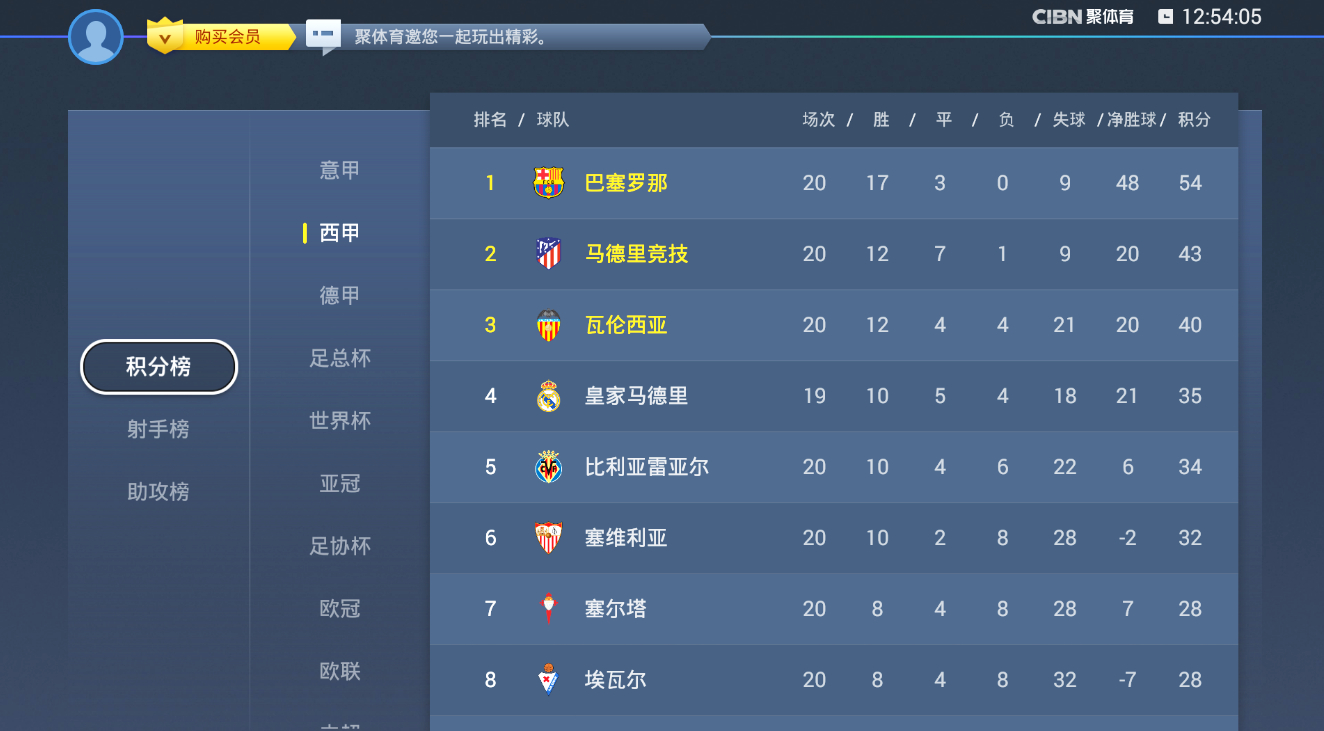The width and height of the screenshot is (1324, 731).
Task: Choose 世界杯 from the competition list
Action: tap(340, 421)
